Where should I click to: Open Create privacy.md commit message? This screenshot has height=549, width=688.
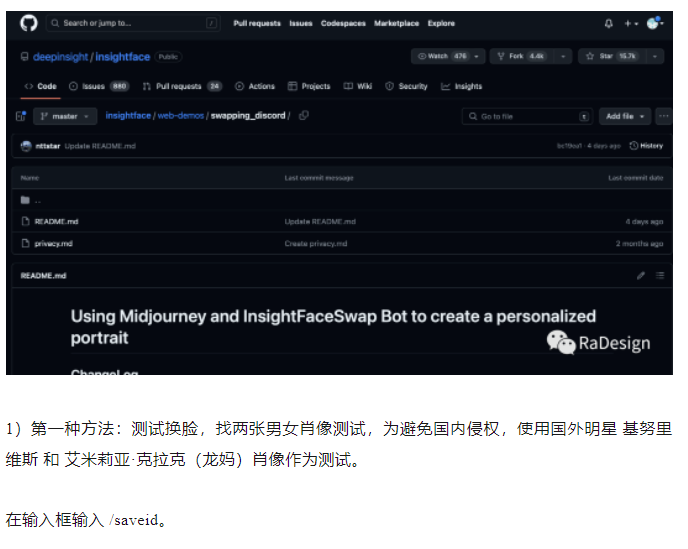[x=316, y=244]
